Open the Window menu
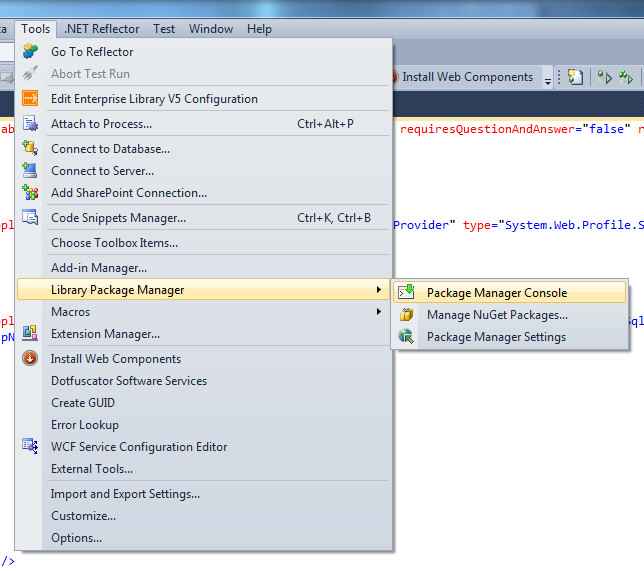 tap(211, 29)
